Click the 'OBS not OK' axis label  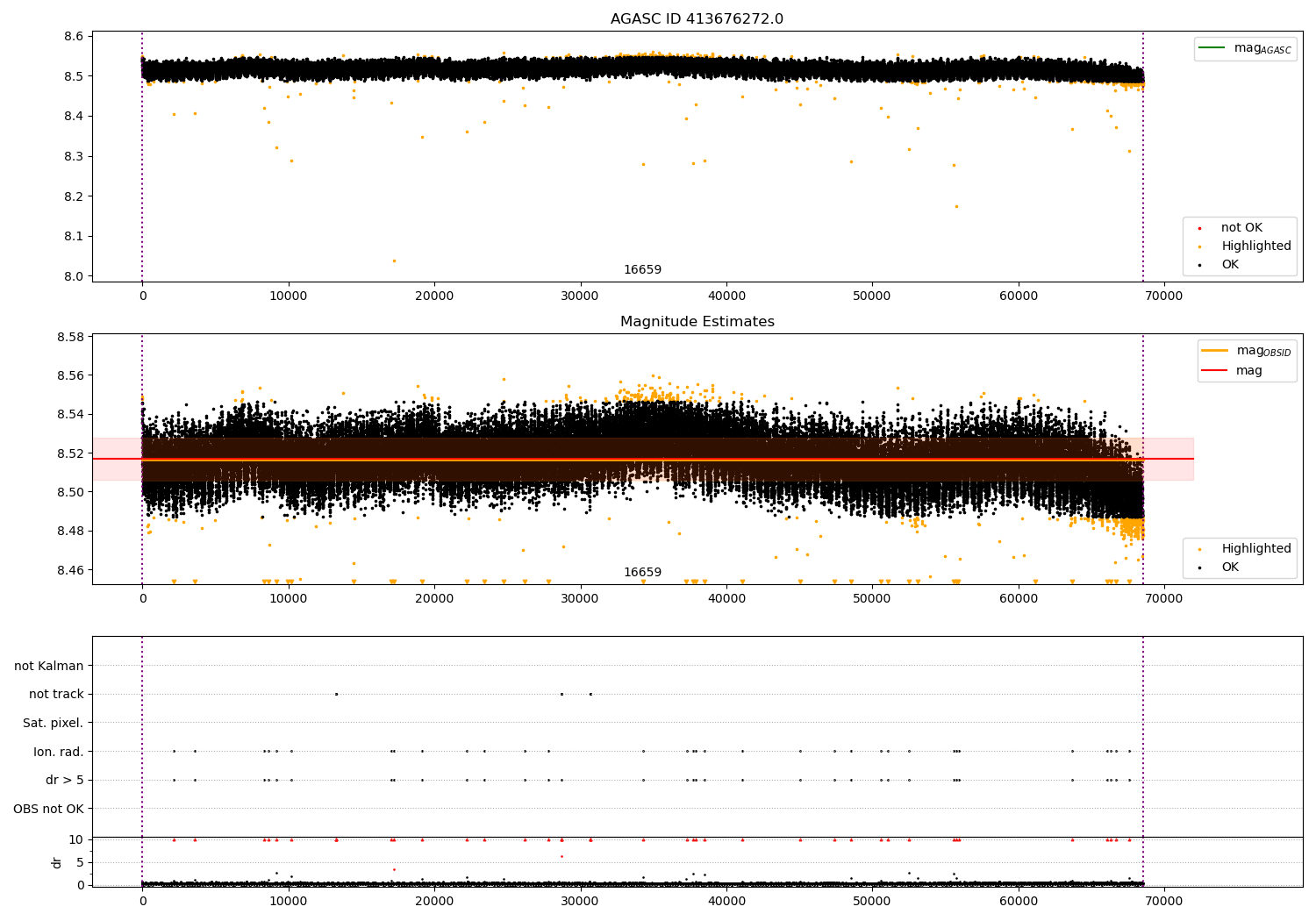click(x=48, y=809)
